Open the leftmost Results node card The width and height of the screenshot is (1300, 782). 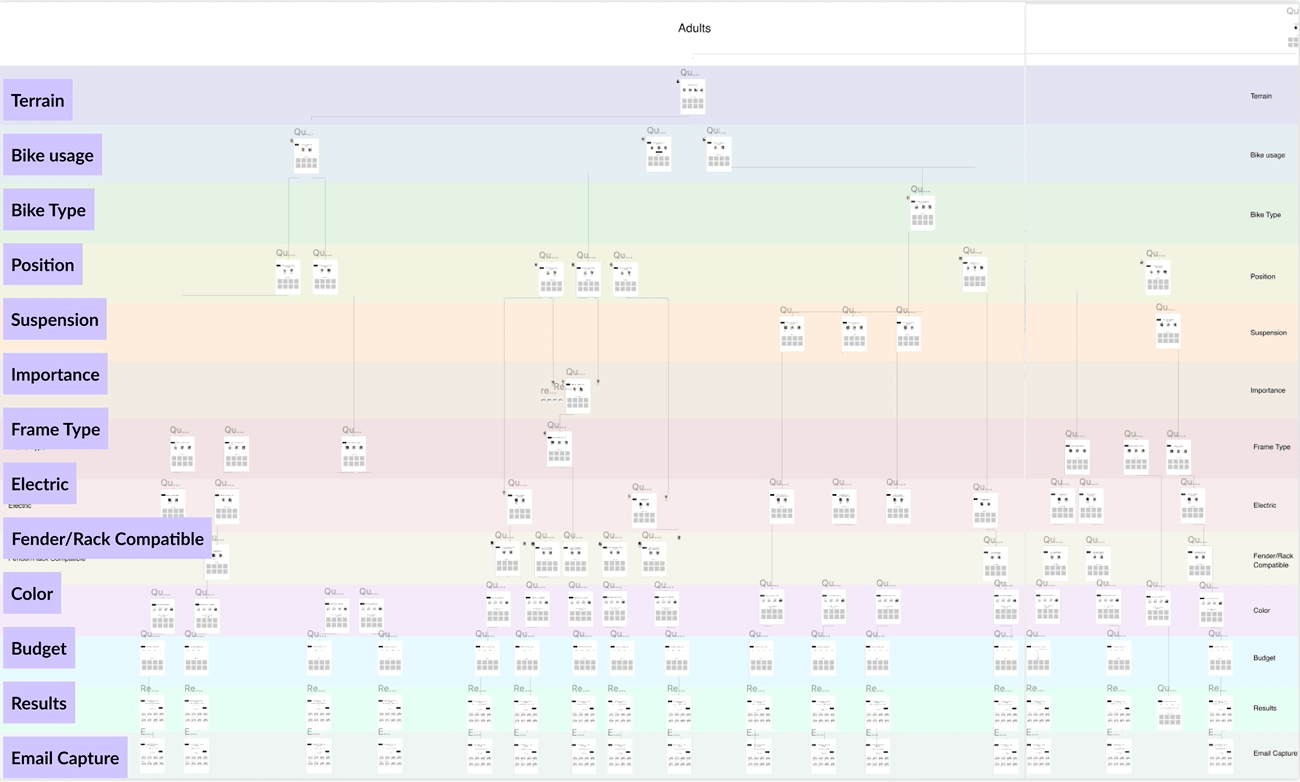pos(152,710)
